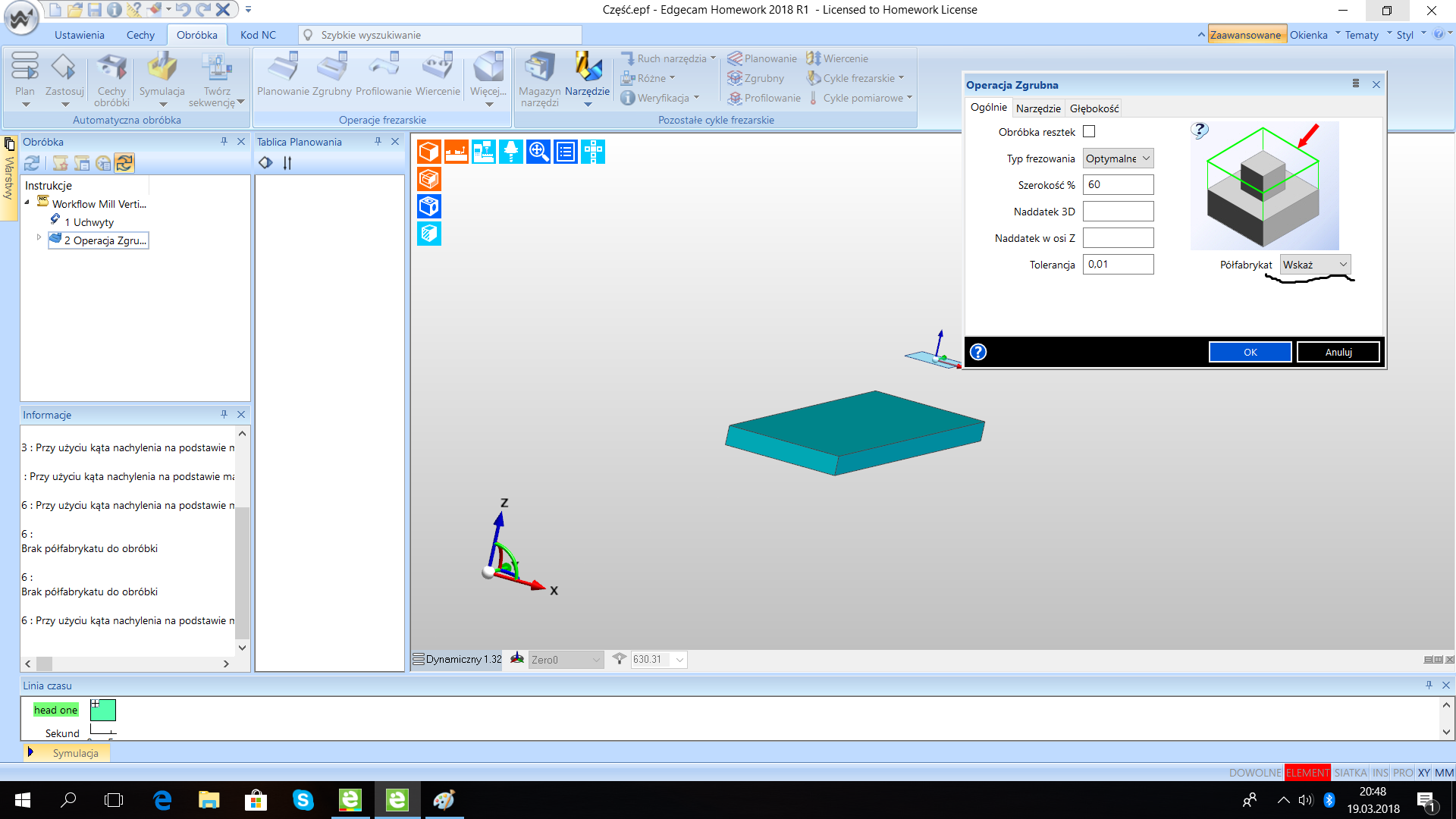1456x819 pixels.
Task: Open the Zero0 coordinate system dropdown
Action: [x=566, y=660]
